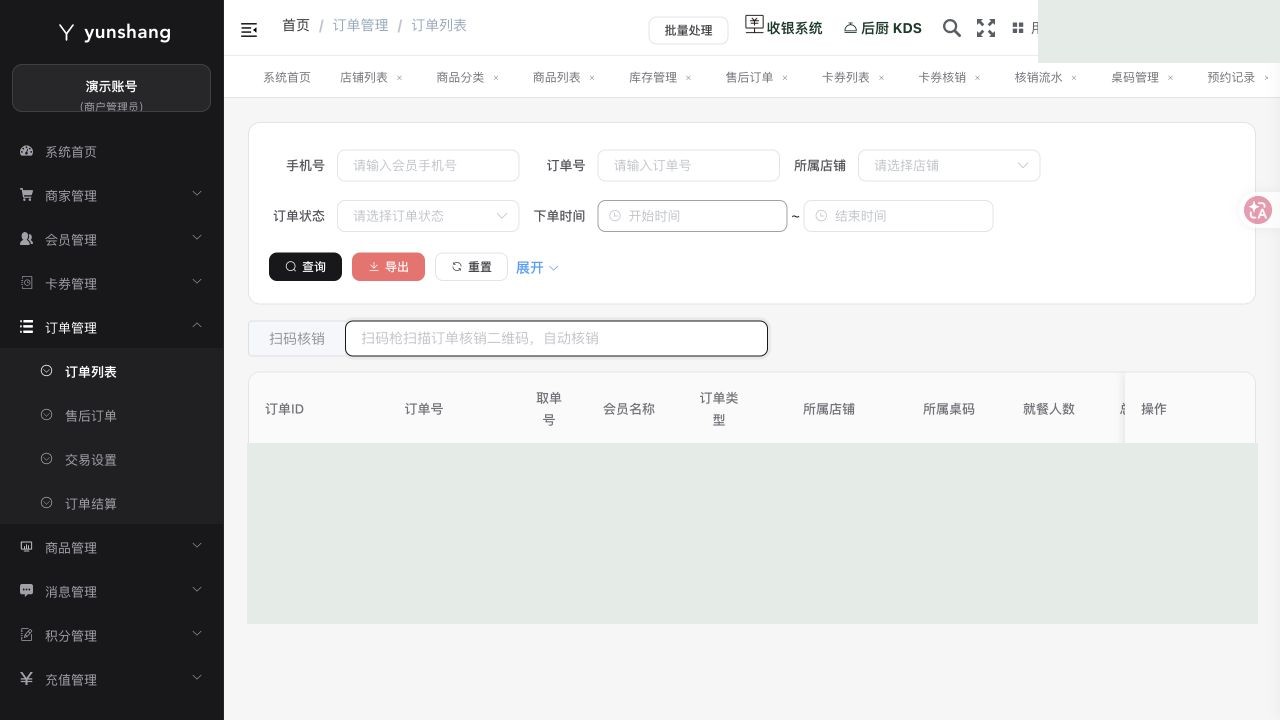Click the pink translate floating icon
This screenshot has height=720, width=1280.
pyautogui.click(x=1257, y=210)
